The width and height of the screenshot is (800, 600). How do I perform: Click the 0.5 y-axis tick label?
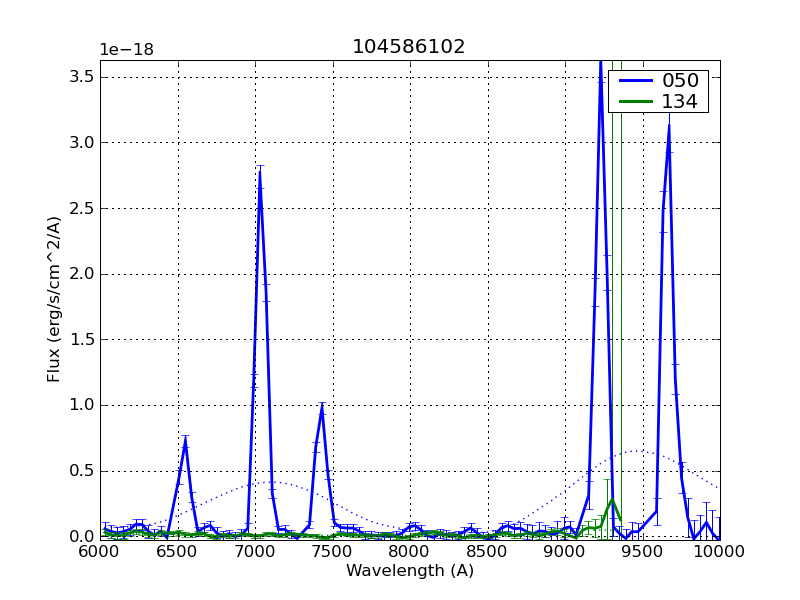pyautogui.click(x=82, y=471)
